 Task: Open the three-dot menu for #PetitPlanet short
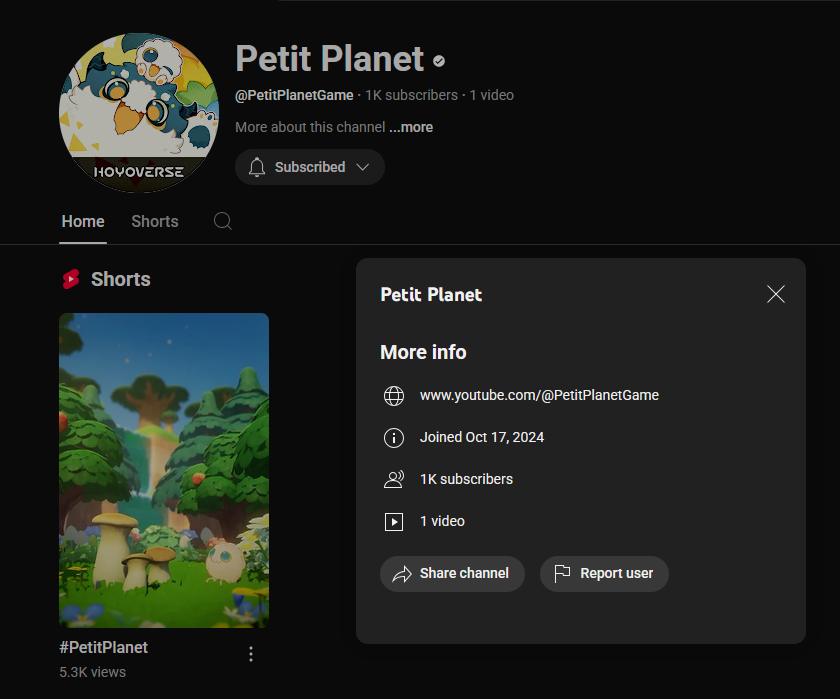point(251,654)
